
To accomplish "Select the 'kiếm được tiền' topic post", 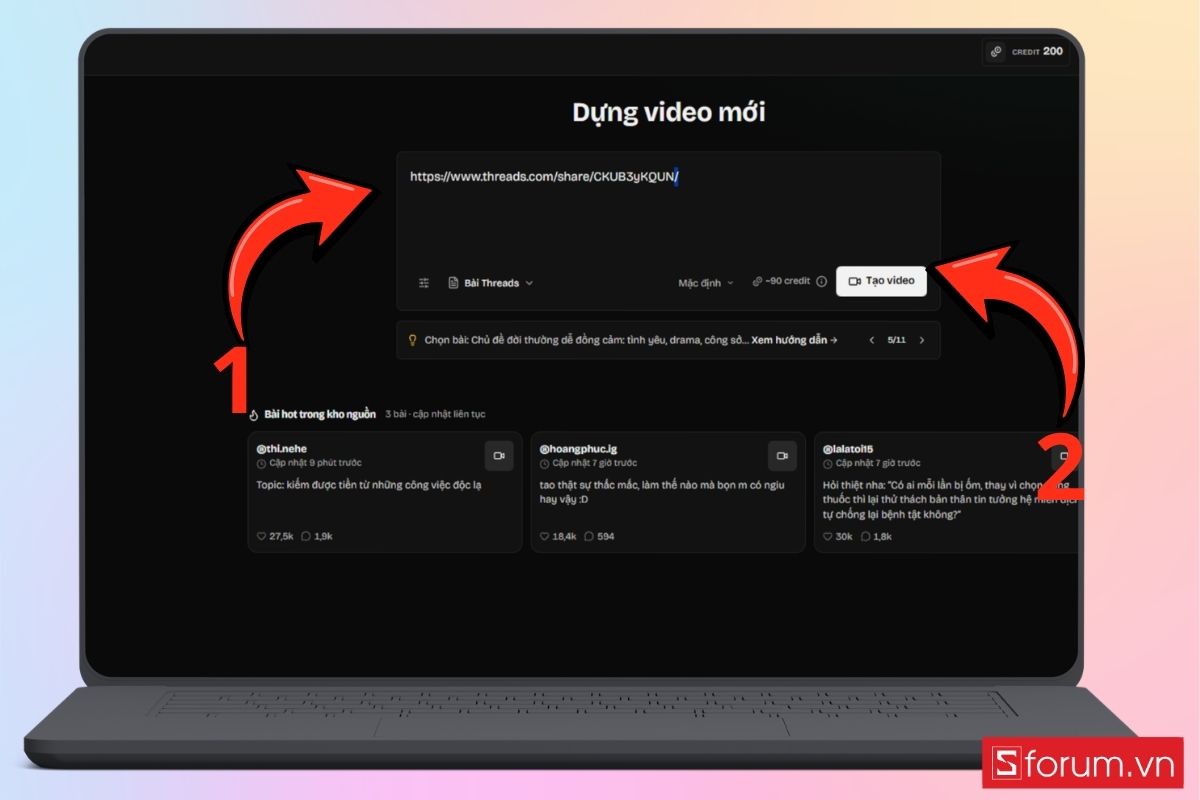I will [370, 485].
